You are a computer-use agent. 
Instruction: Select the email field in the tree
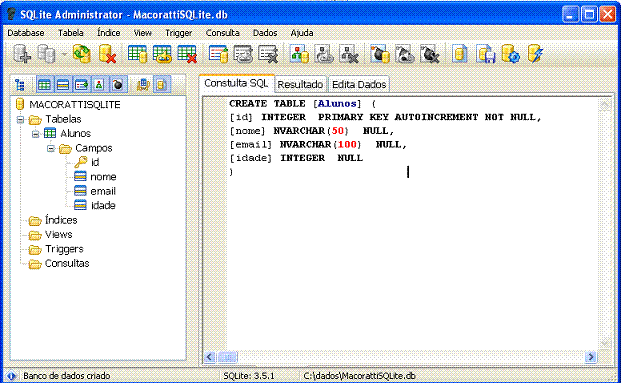[103, 191]
